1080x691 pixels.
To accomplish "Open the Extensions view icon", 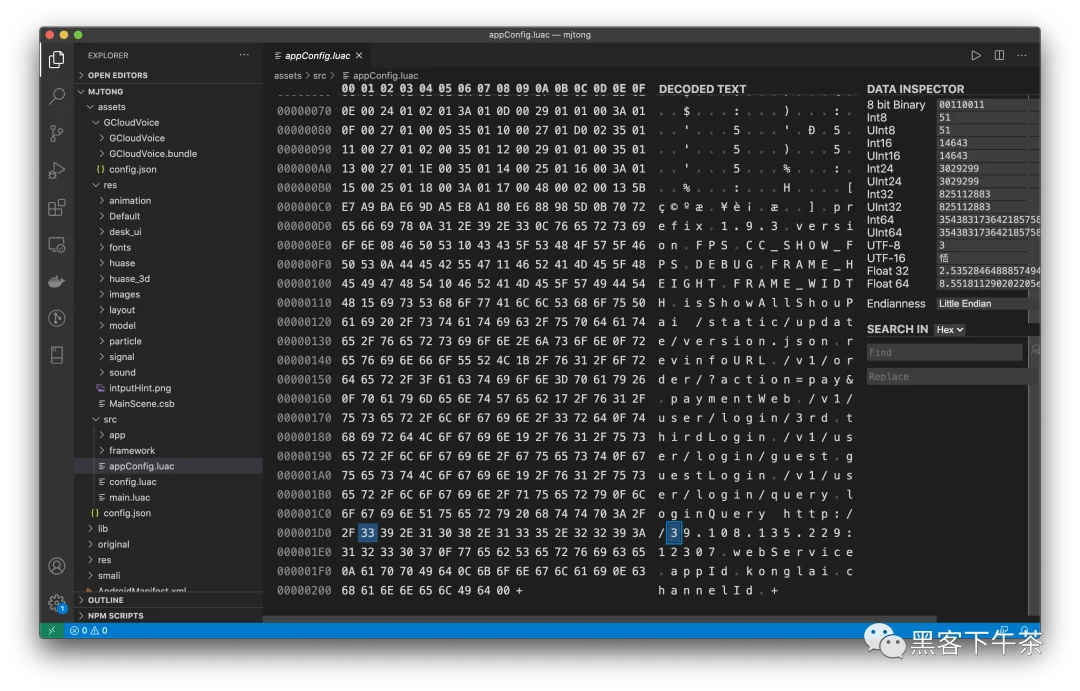I will click(x=57, y=207).
